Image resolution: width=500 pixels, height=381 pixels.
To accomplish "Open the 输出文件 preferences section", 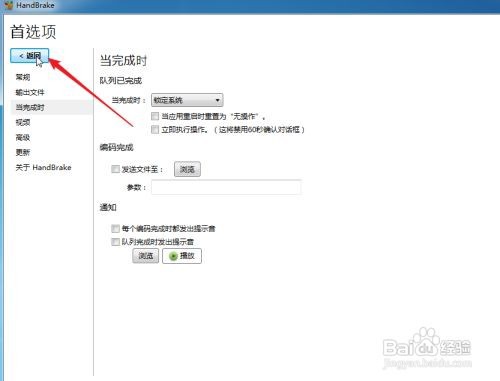I will click(30, 92).
